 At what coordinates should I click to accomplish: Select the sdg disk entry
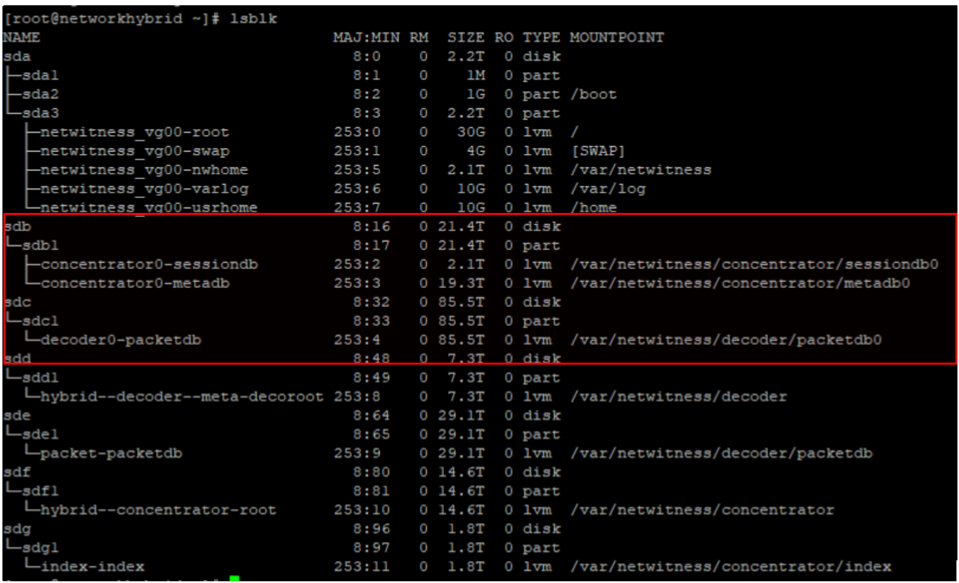[x=16, y=529]
